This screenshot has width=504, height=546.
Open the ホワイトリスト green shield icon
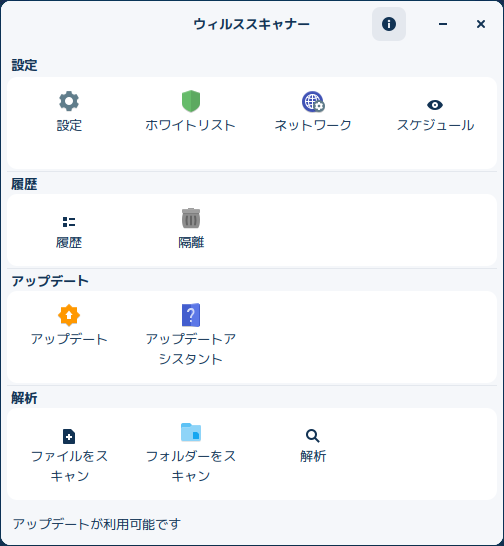(x=191, y=101)
